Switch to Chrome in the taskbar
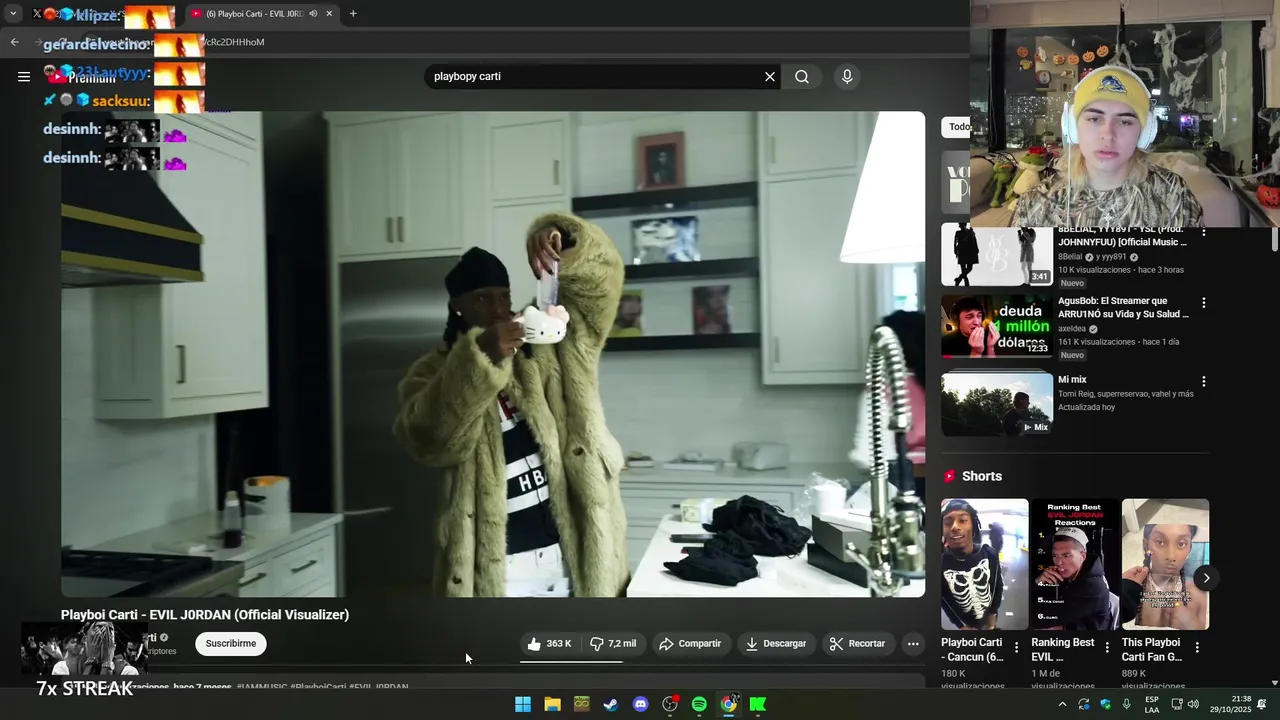The height and width of the screenshot is (720, 1280). pos(729,704)
